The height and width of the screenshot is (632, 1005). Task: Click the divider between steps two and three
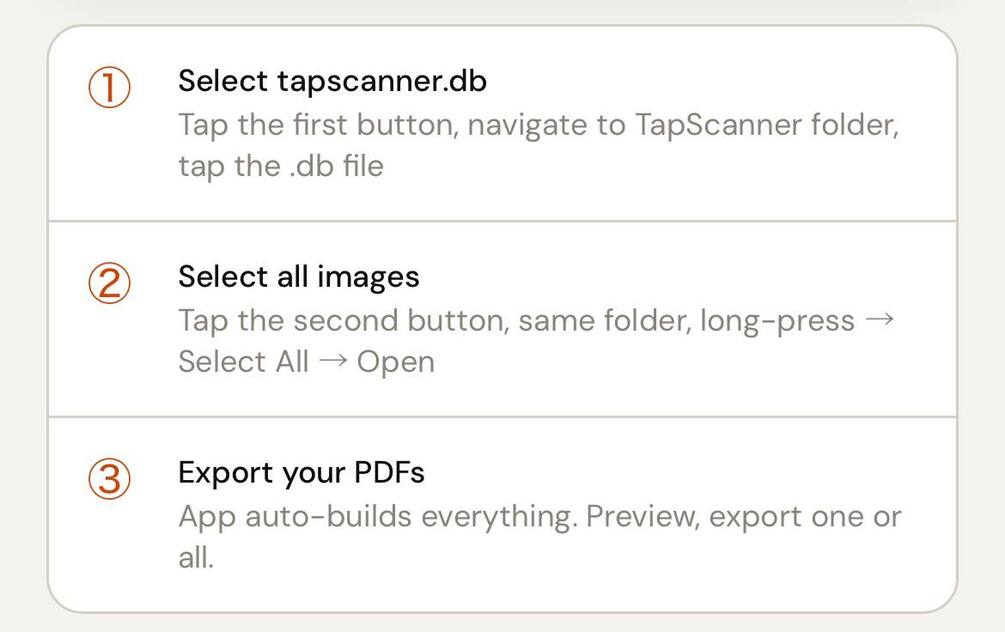point(502,416)
